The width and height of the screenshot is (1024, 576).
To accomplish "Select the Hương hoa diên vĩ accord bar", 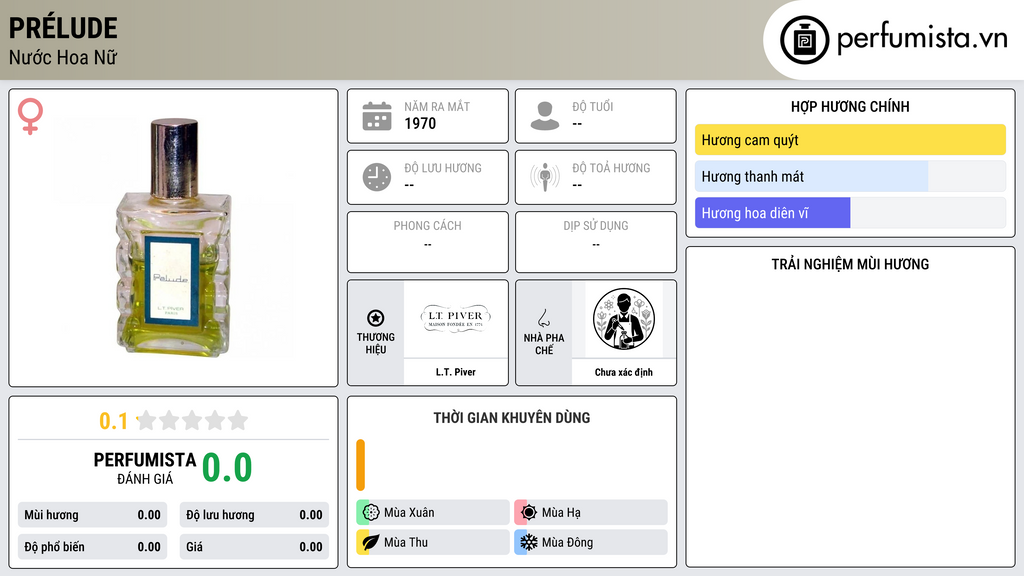I will [x=850, y=213].
